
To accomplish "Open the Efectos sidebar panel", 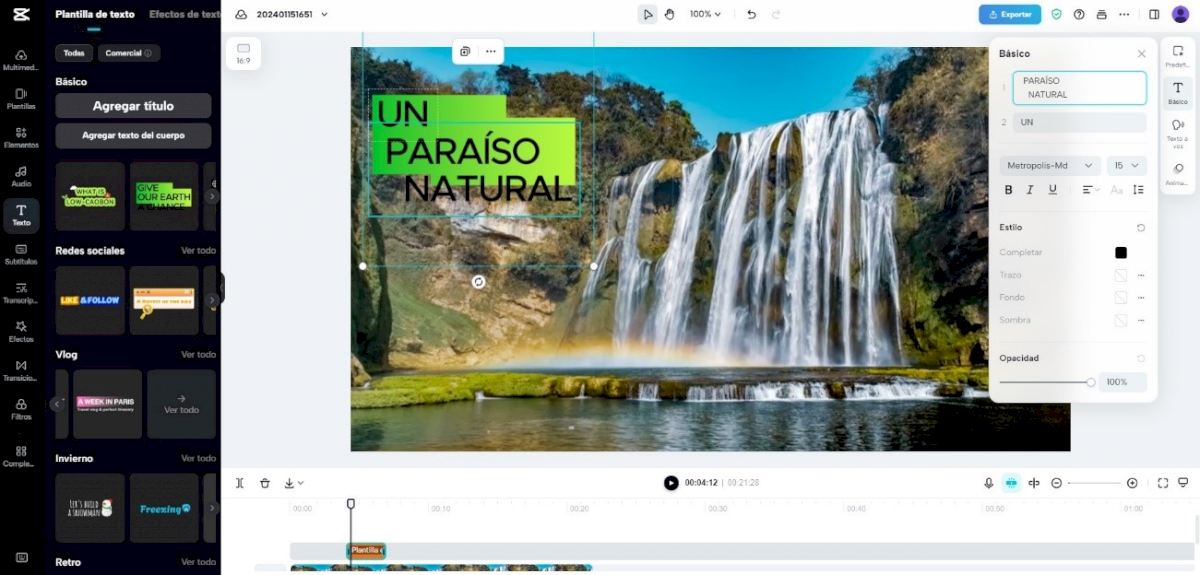I will click(21, 332).
